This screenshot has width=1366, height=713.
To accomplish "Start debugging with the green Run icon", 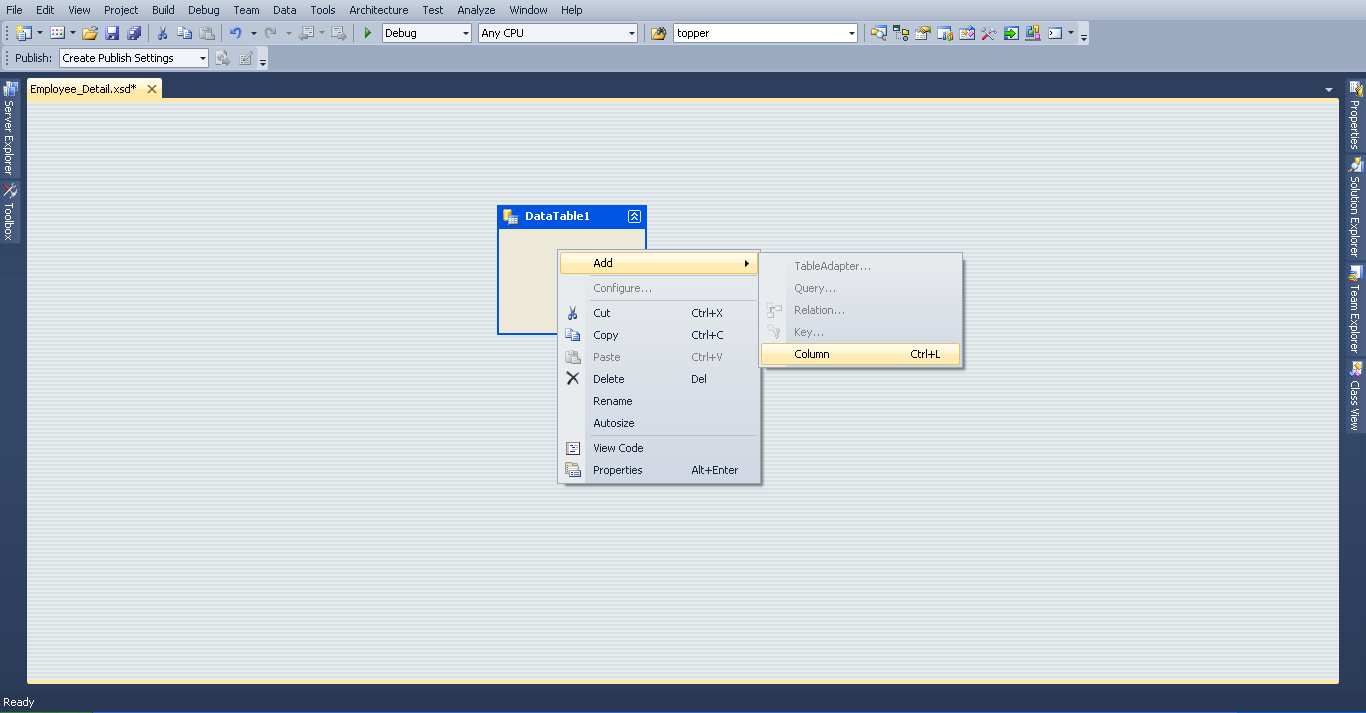I will 366,33.
